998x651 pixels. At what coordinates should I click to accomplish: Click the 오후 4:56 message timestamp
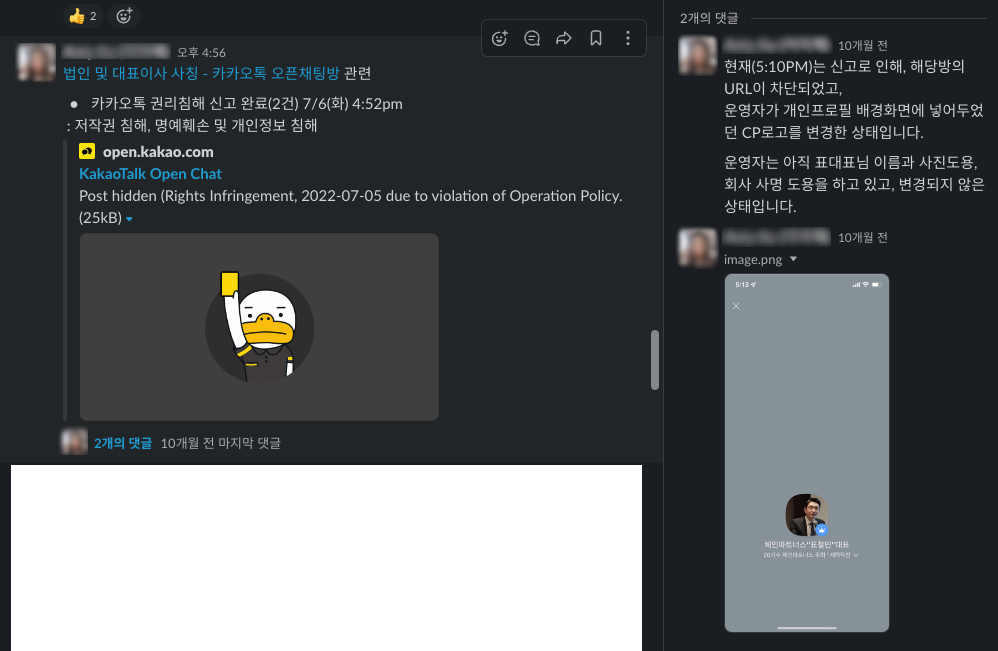point(201,52)
